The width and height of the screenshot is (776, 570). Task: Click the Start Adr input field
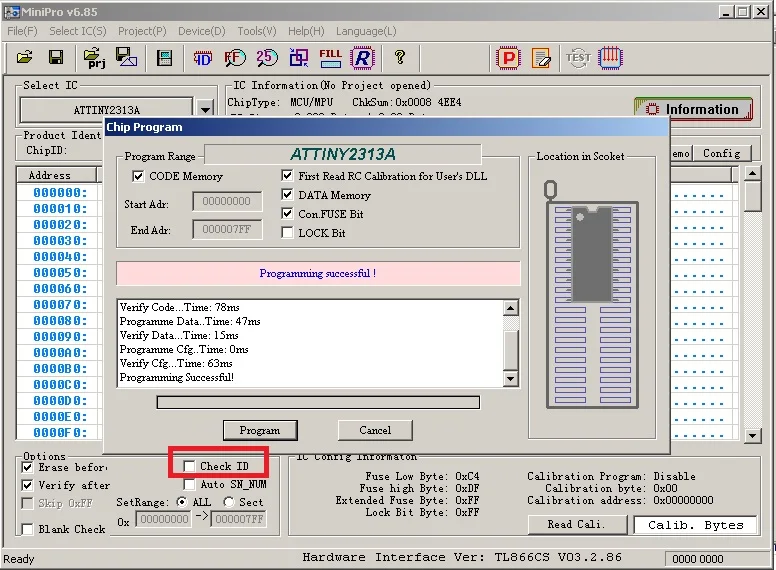(x=227, y=201)
